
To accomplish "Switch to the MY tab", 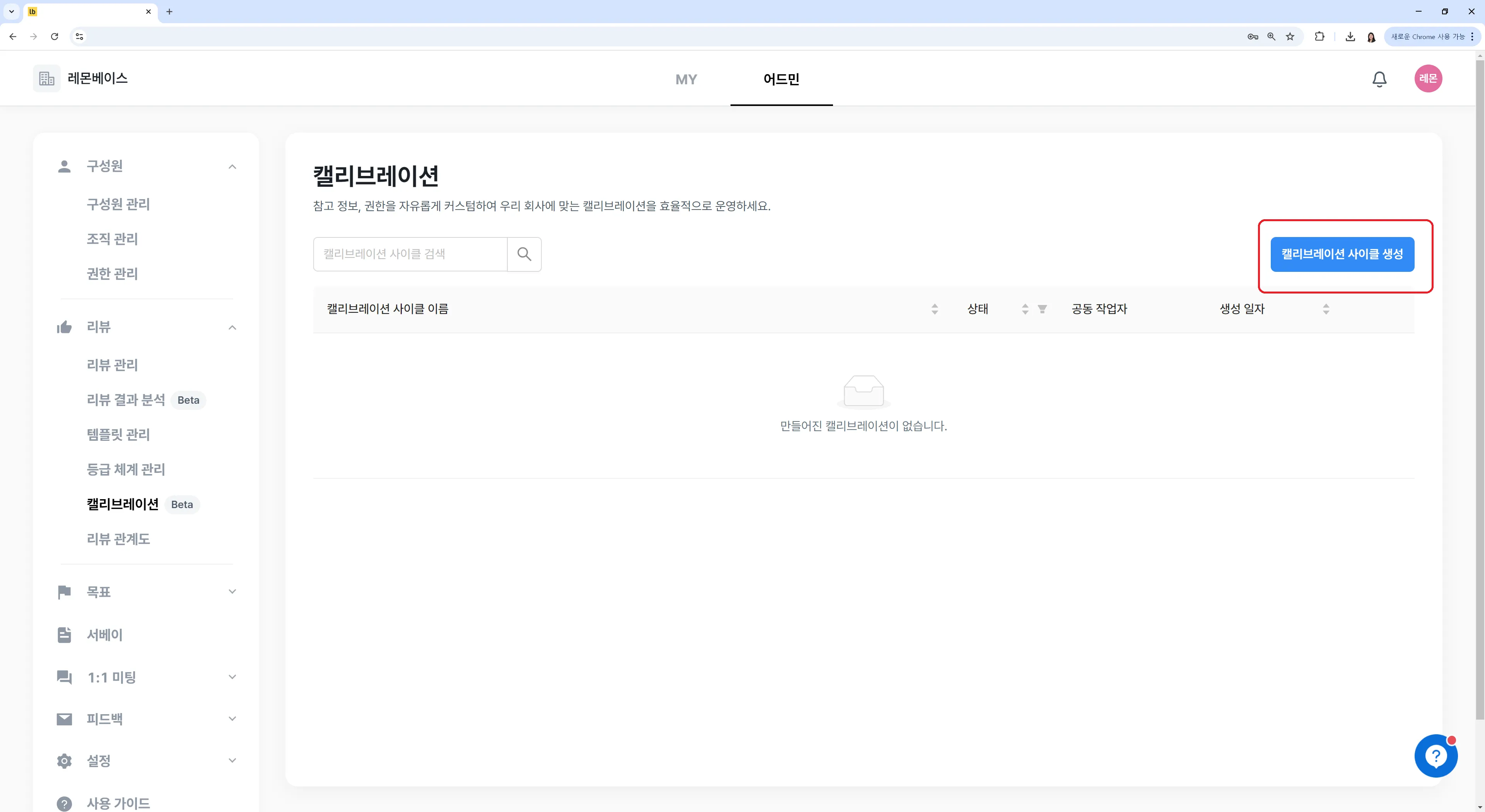I will (686, 80).
